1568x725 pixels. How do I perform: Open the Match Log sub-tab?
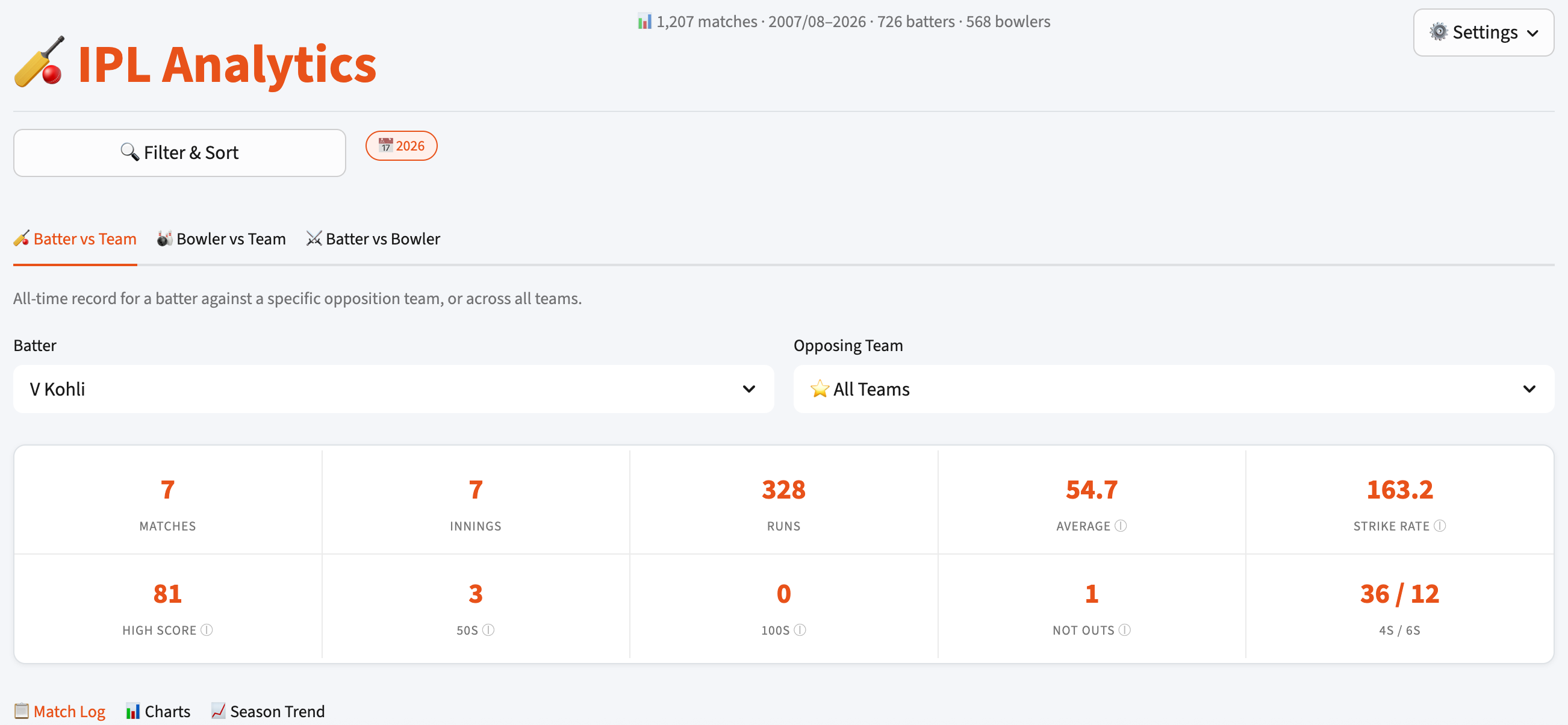click(x=59, y=712)
